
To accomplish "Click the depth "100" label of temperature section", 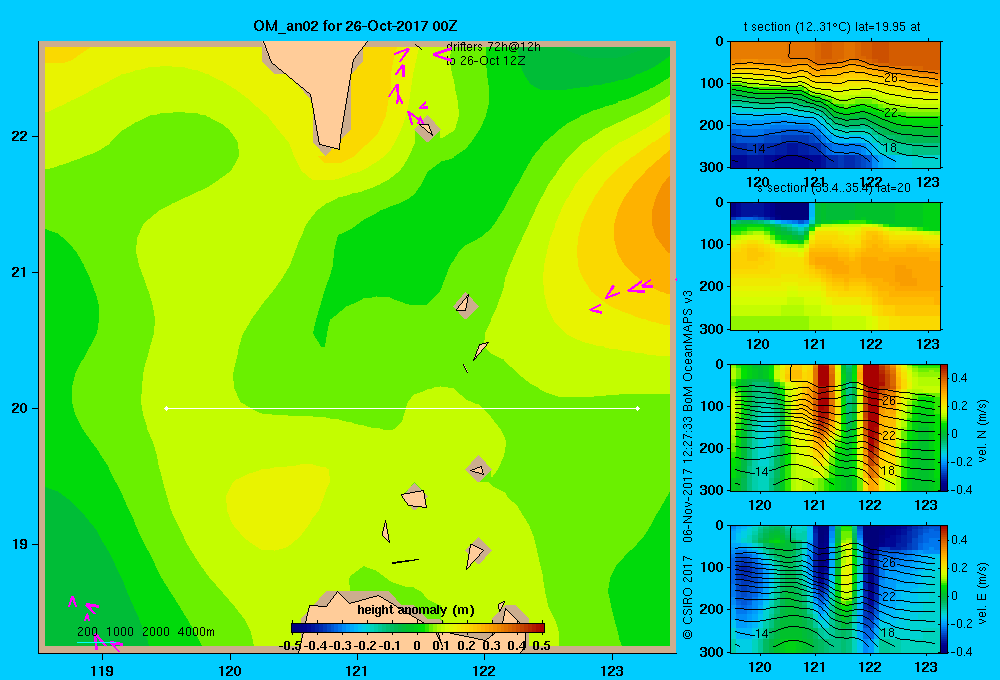I will pyautogui.click(x=714, y=83).
